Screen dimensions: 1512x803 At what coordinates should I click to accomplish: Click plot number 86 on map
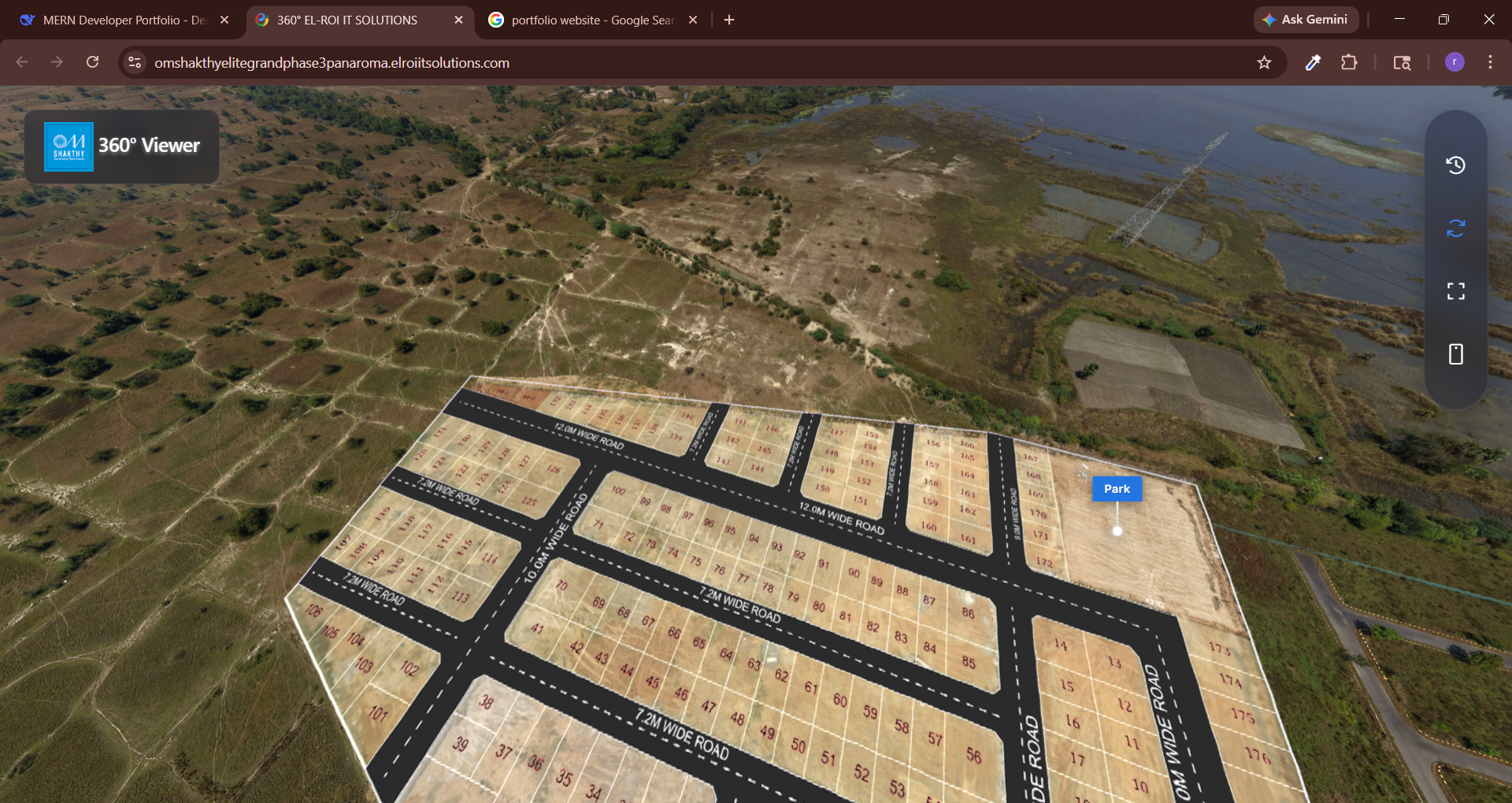968,612
